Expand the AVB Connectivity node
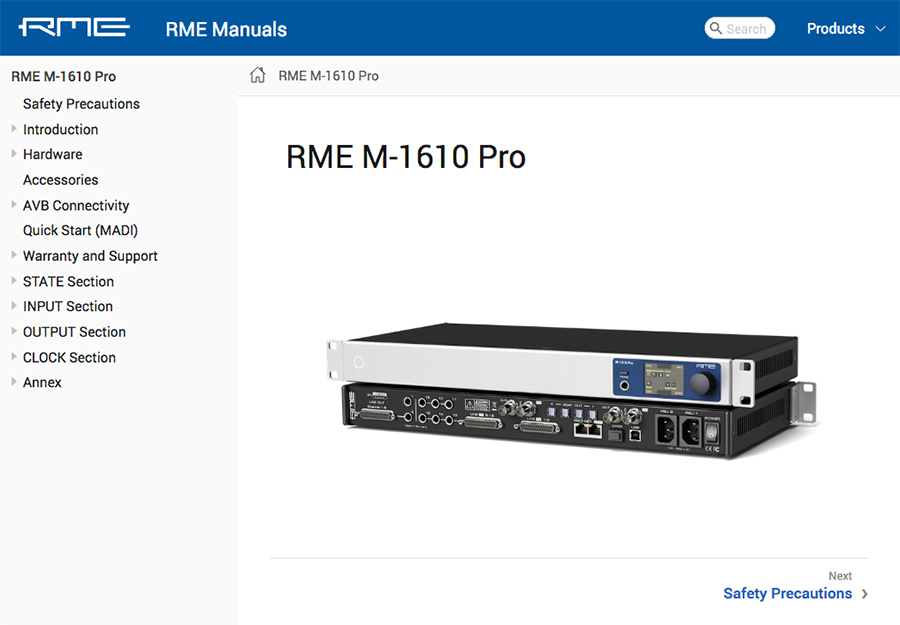 pyautogui.click(x=14, y=204)
